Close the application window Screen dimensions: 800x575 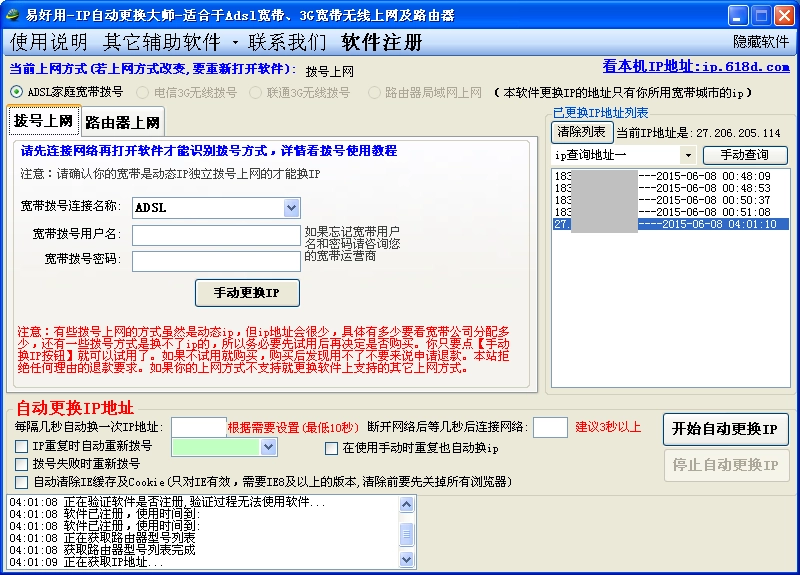(783, 15)
